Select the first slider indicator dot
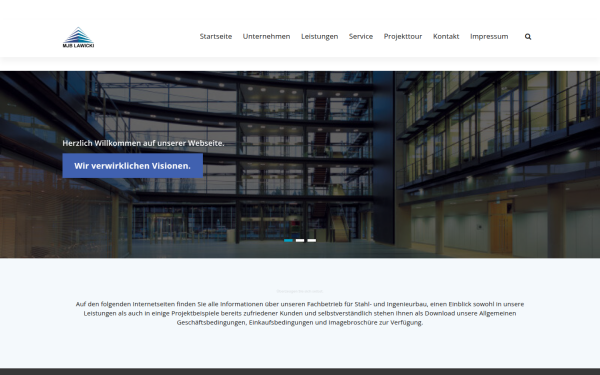This screenshot has width=600, height=375. pyautogui.click(x=289, y=240)
